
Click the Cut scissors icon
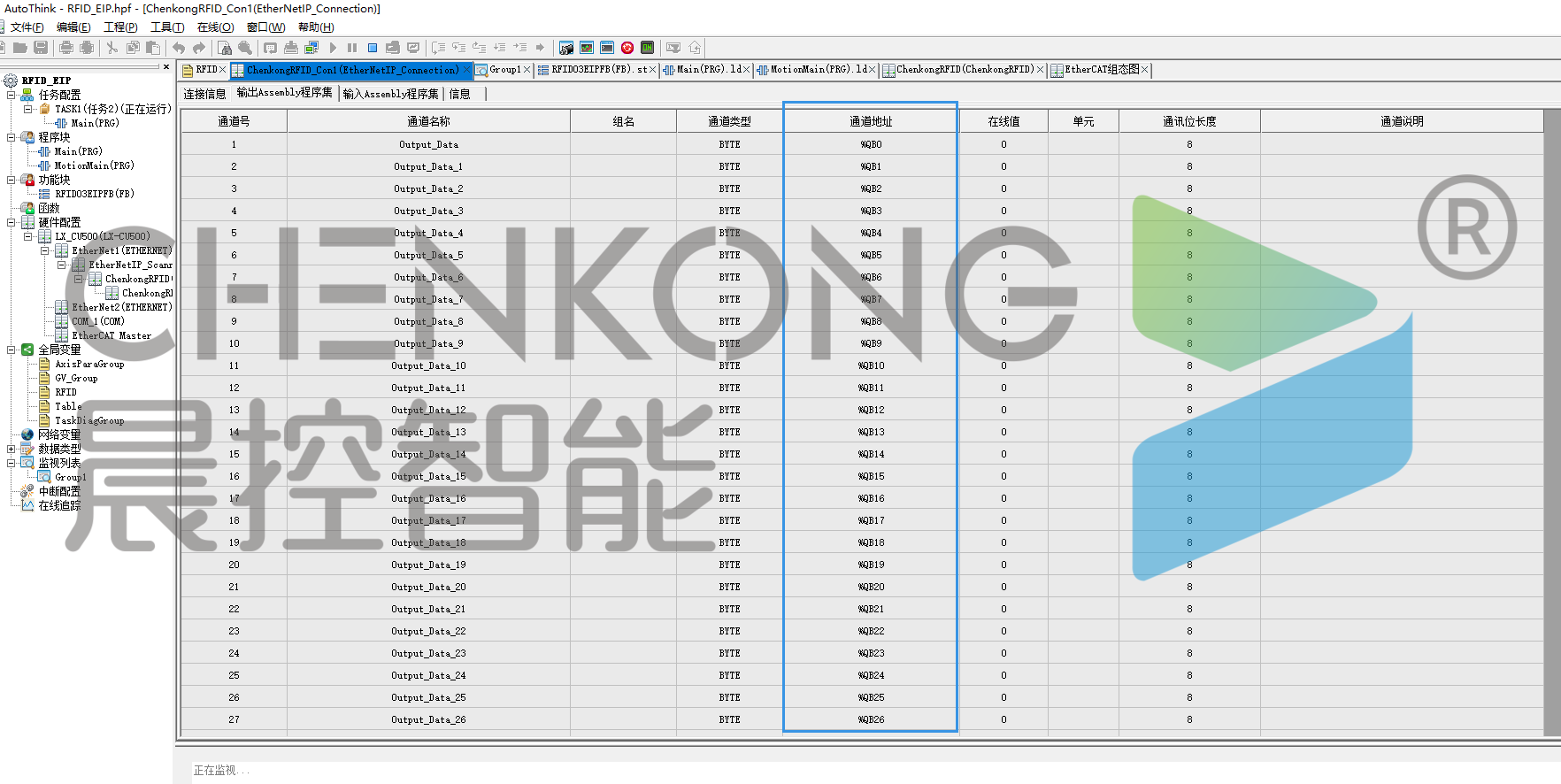click(112, 48)
